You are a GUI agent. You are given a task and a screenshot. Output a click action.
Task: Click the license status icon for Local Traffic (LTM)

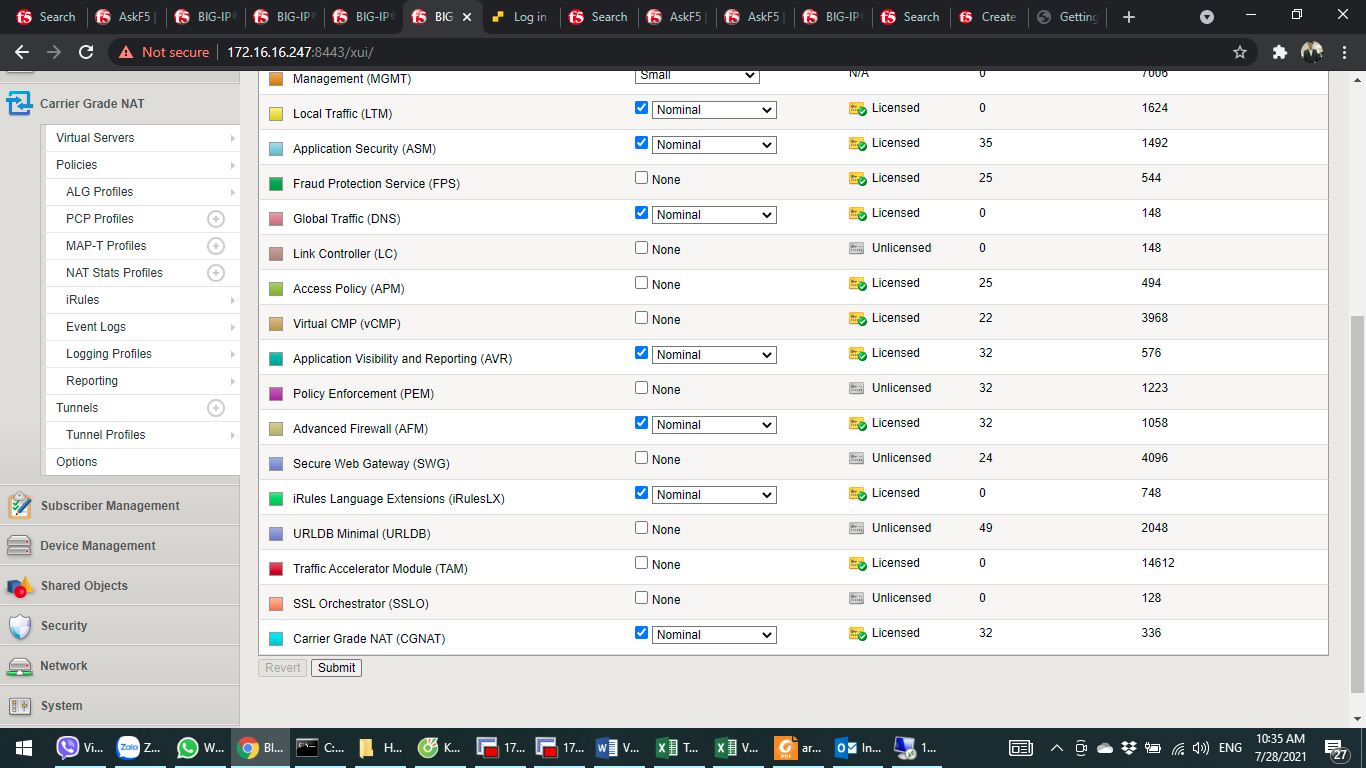pos(857,109)
